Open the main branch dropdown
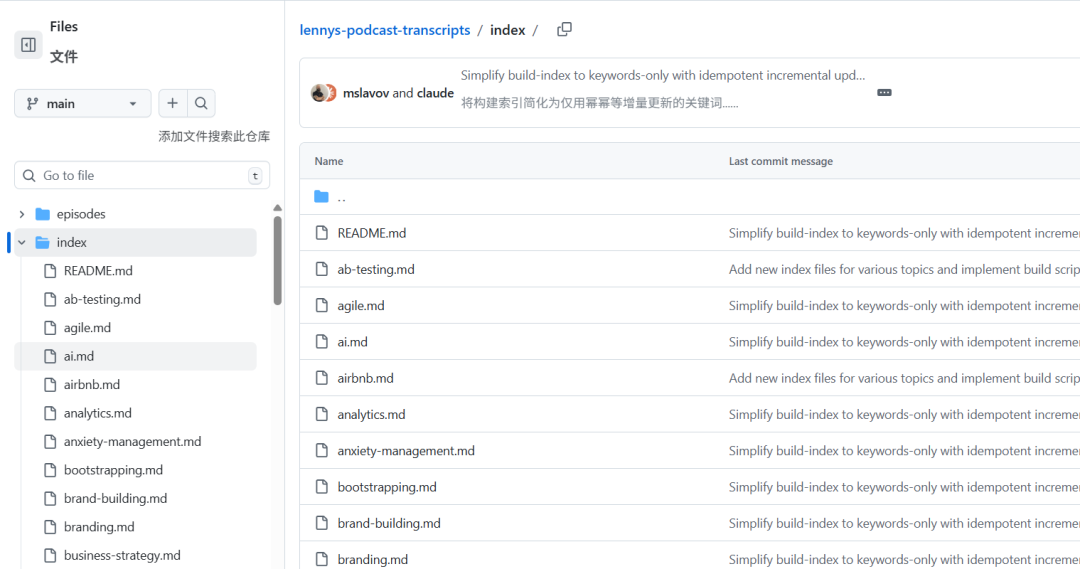1080x569 pixels. point(82,103)
